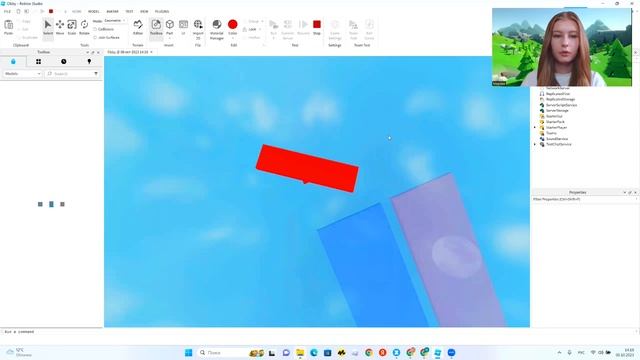Viewport: 640px width, 360px height.
Task: Switch to the MODEL ribbon tab
Action: tap(93, 11)
